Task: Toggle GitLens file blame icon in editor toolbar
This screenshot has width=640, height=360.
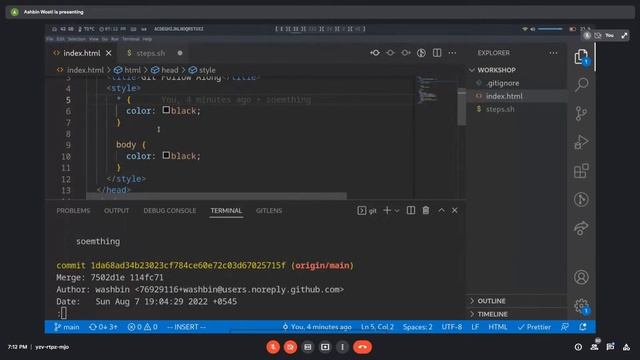Action: coord(421,53)
